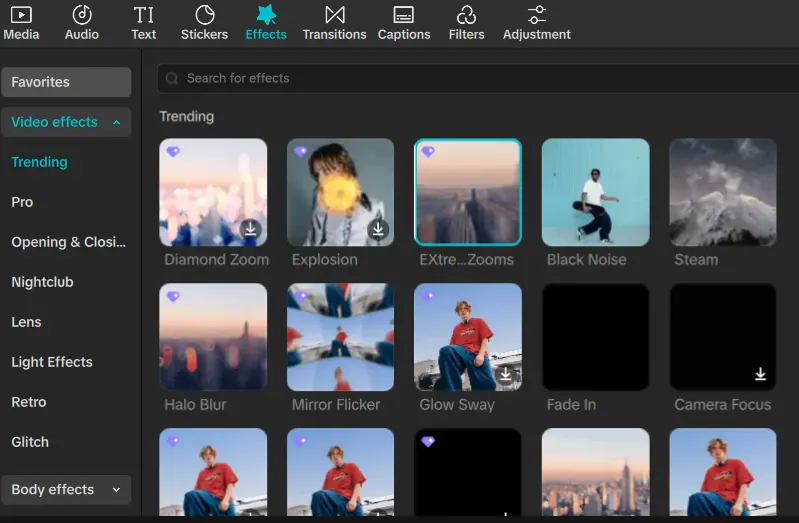Collapse the Video effects section
Image resolution: width=799 pixels, height=523 pixels.
coord(116,122)
